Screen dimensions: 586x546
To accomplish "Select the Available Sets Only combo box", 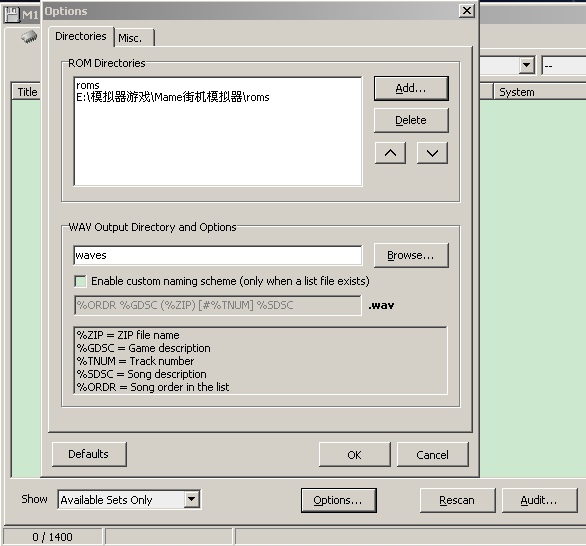I will point(129,500).
